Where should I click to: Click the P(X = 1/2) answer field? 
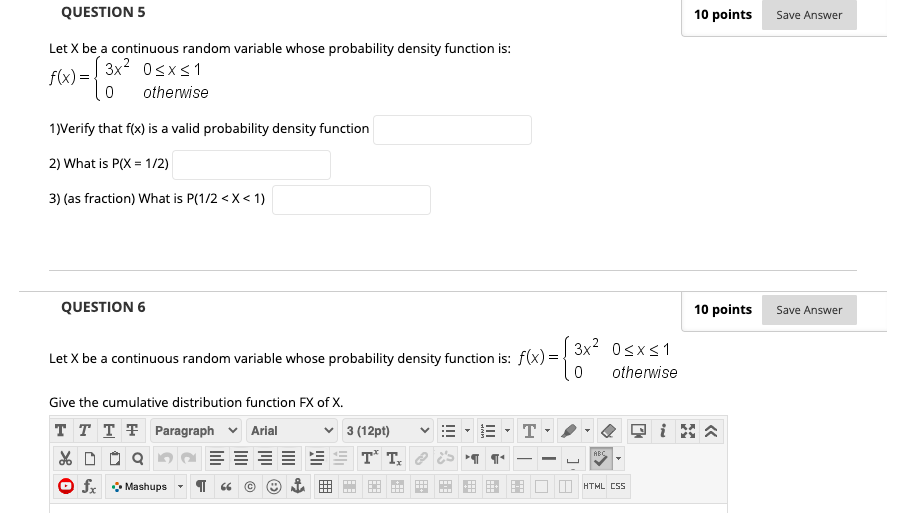251,165
